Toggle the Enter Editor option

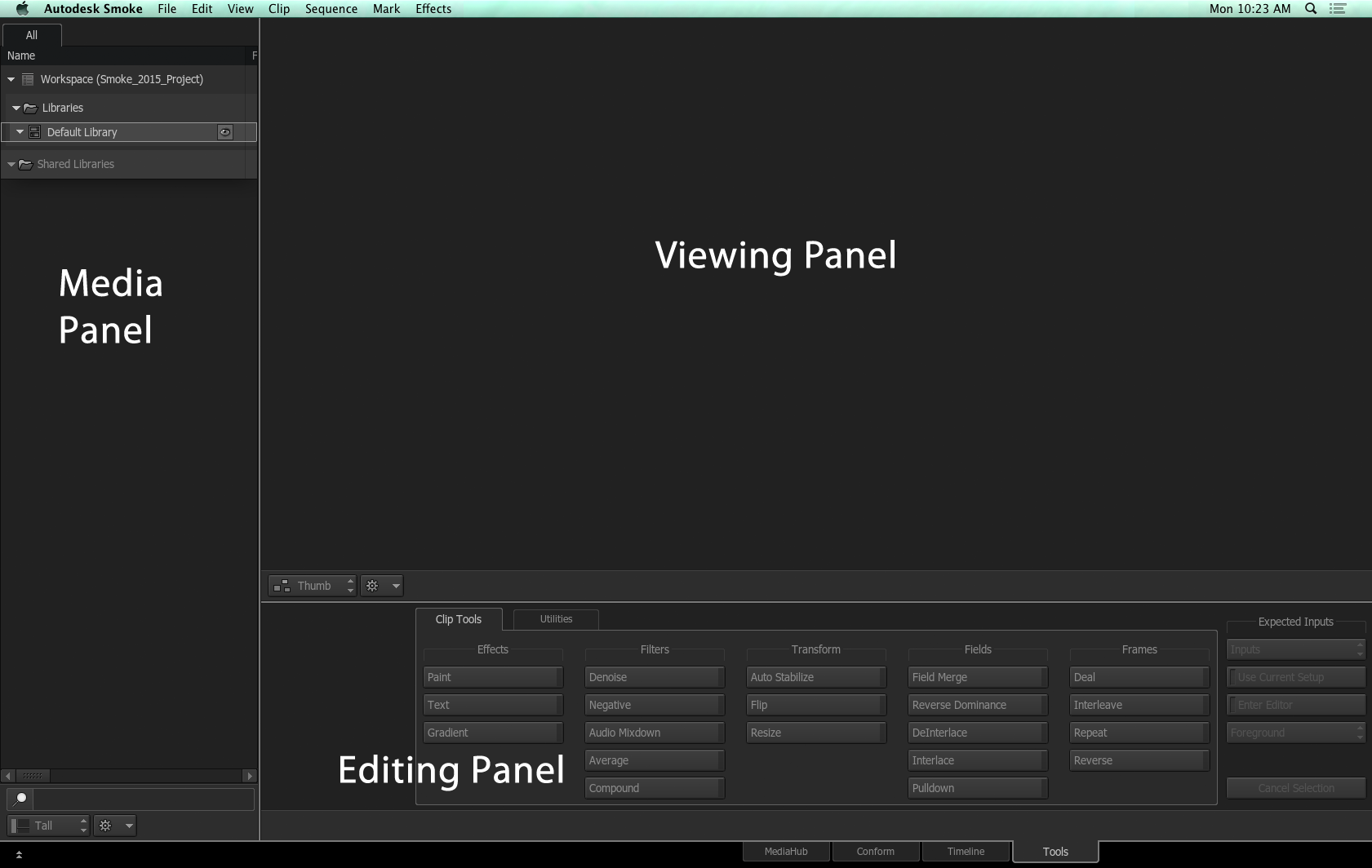tap(1296, 705)
